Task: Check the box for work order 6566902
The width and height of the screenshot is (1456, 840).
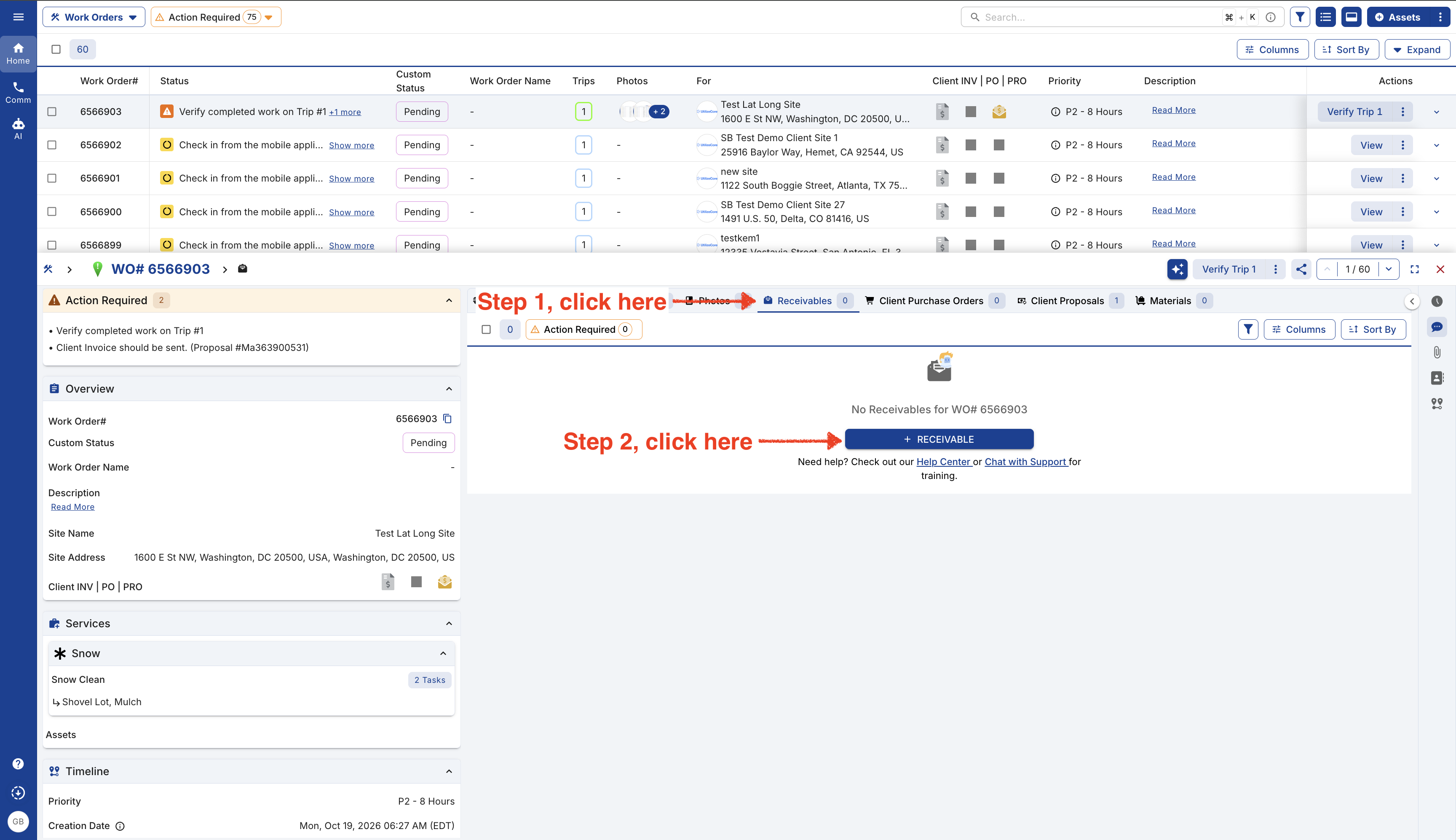Action: [52, 145]
